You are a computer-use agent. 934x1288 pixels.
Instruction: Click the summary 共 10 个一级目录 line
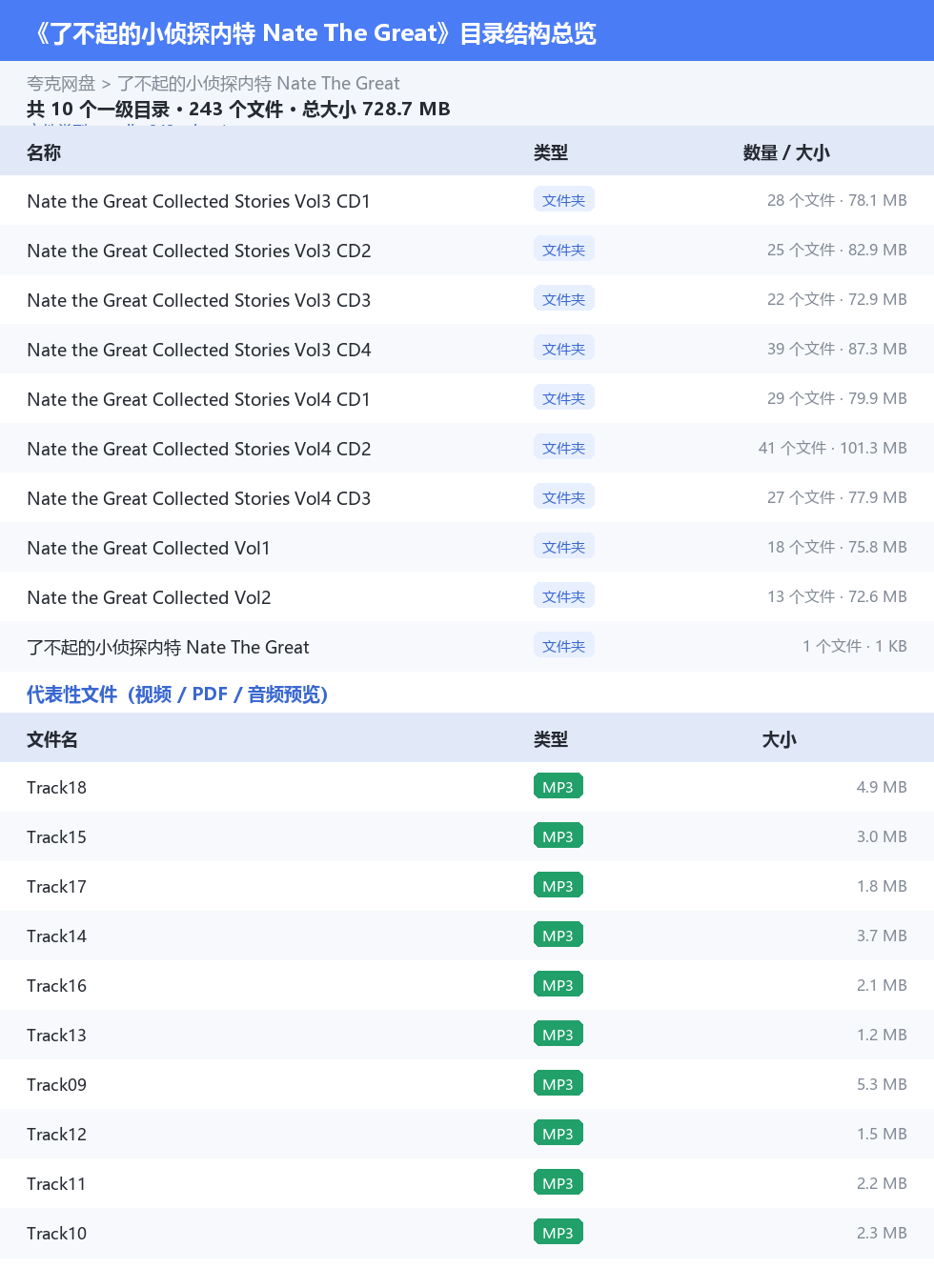coord(238,110)
